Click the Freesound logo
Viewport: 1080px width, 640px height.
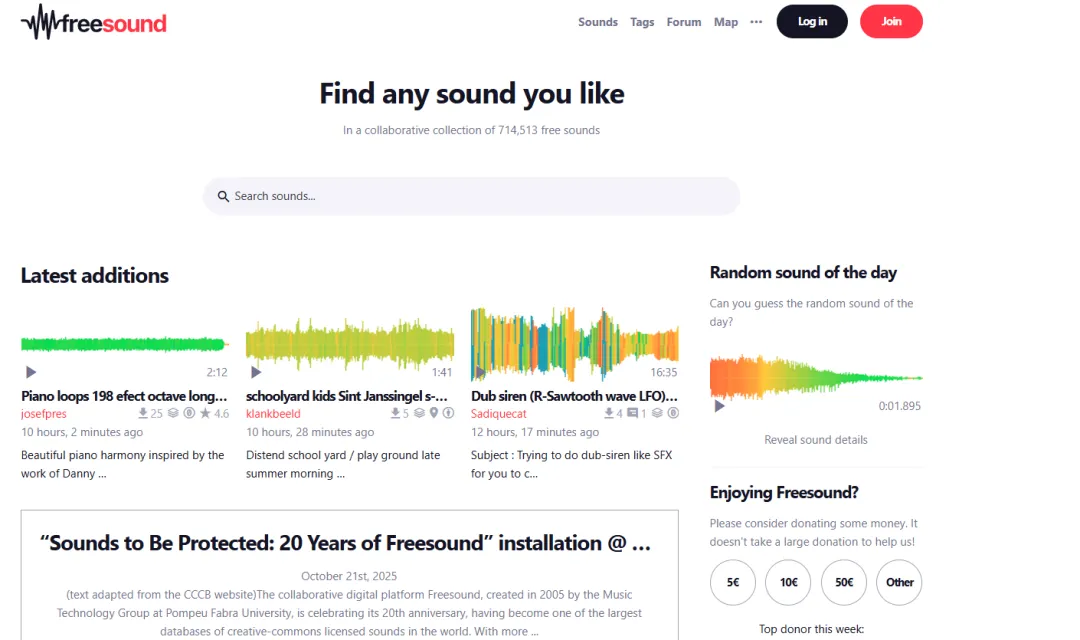coord(94,22)
